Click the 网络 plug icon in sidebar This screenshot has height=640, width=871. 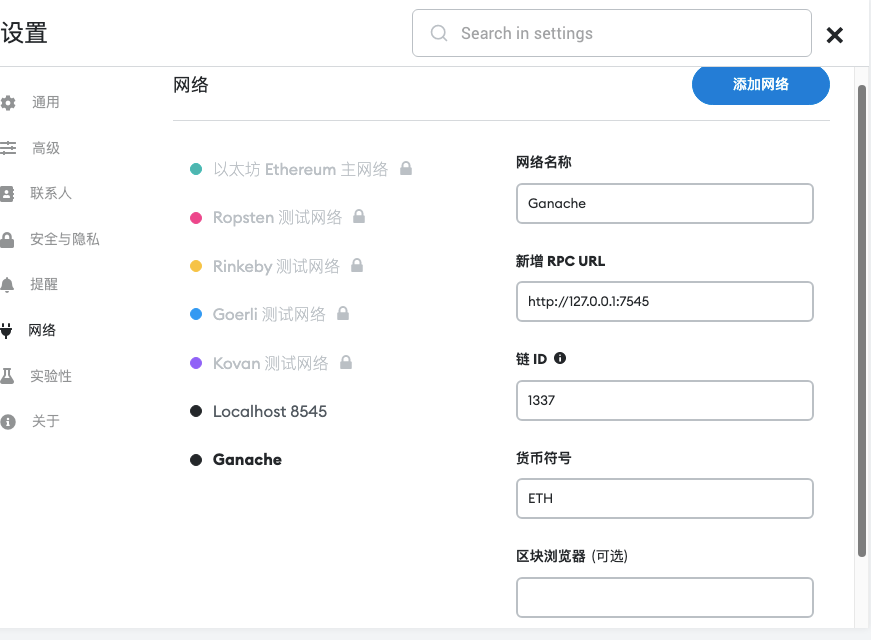(x=6, y=331)
